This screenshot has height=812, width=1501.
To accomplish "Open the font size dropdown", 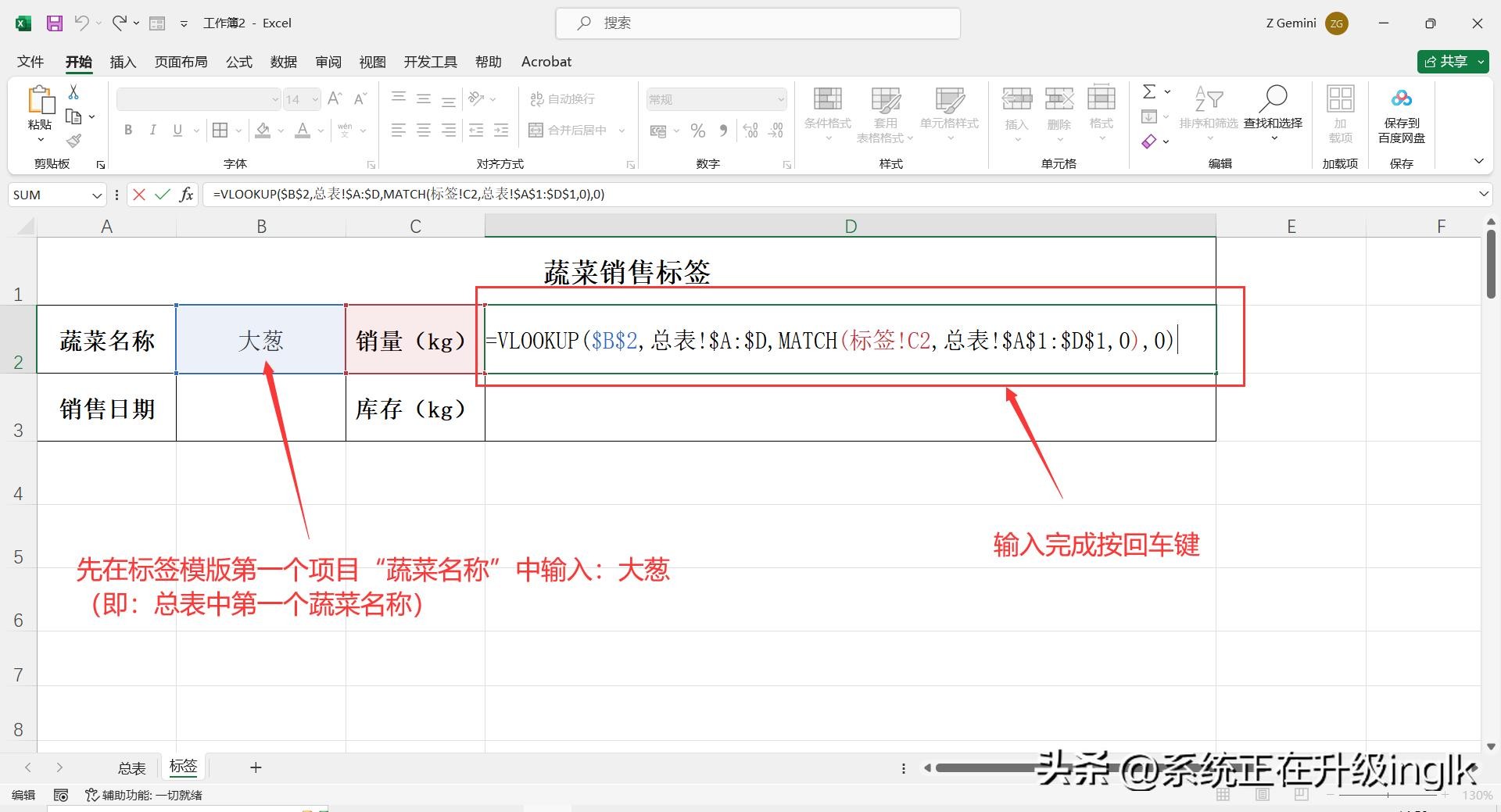I will 315,99.
